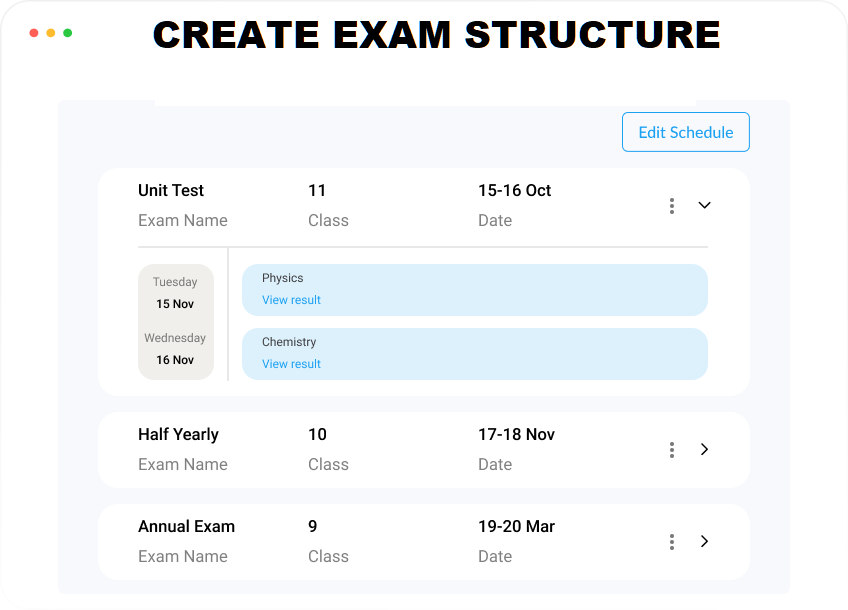Click the Physics subject card
The width and height of the screenshot is (848, 610).
[474, 290]
